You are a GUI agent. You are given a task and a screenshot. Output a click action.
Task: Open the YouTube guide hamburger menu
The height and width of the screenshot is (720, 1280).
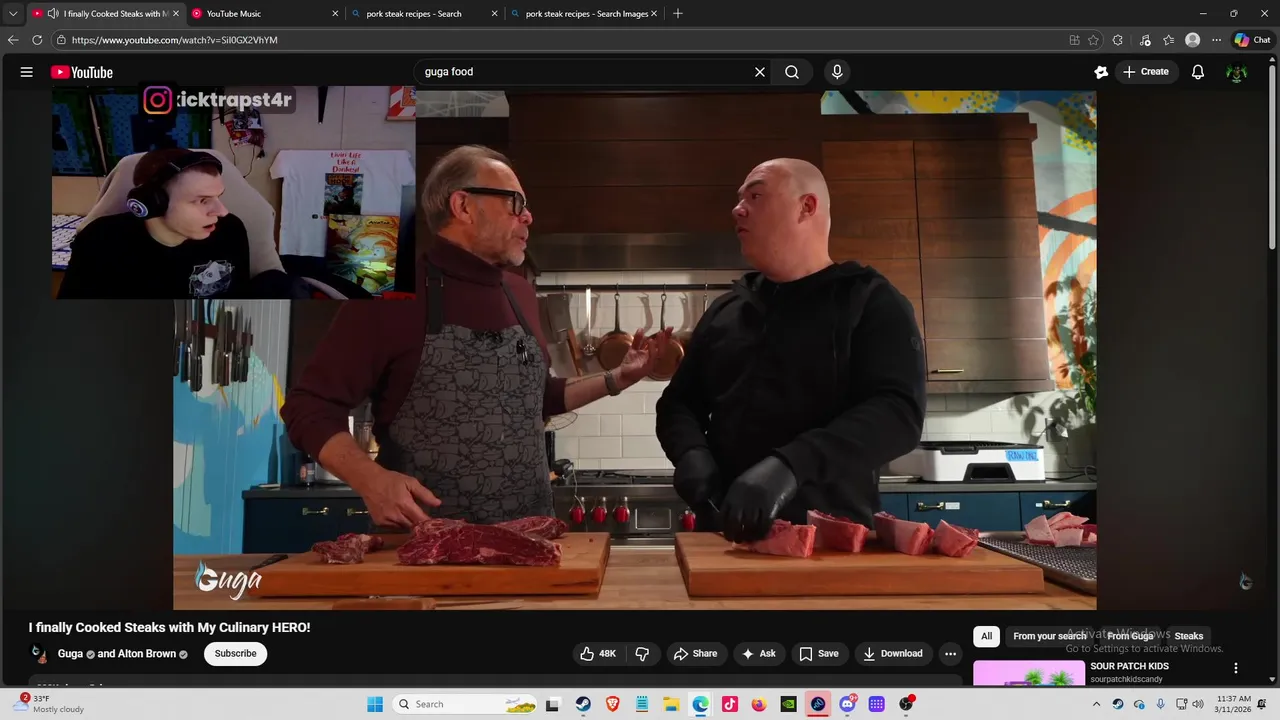pyautogui.click(x=26, y=72)
